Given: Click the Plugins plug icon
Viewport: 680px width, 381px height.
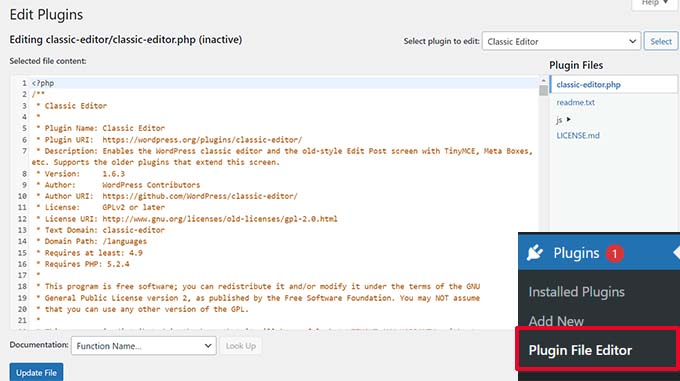Looking at the screenshot, I should coord(535,252).
